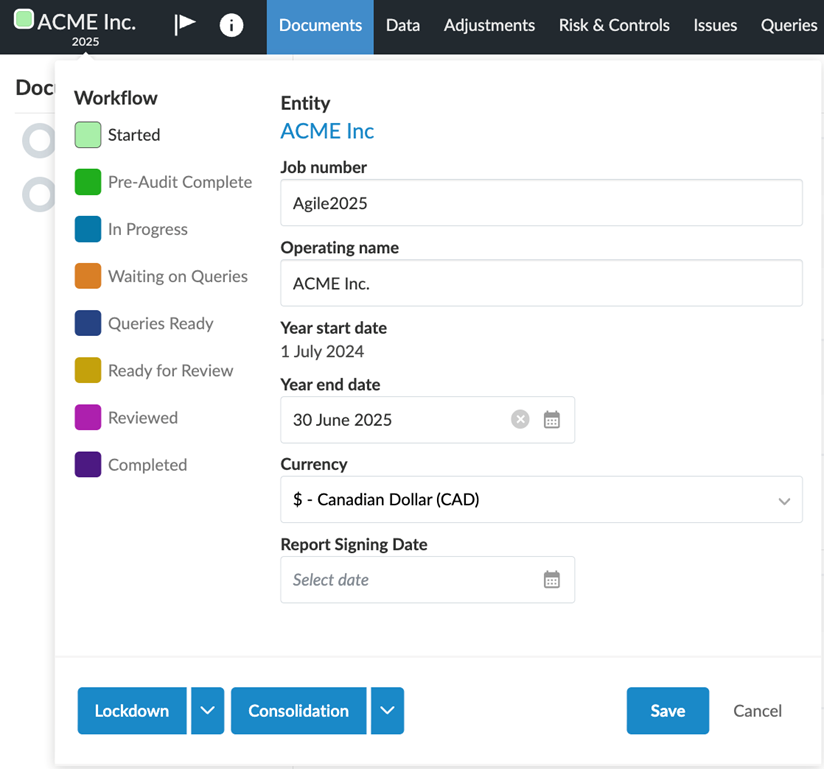Click the In Progress workflow label

(x=148, y=229)
